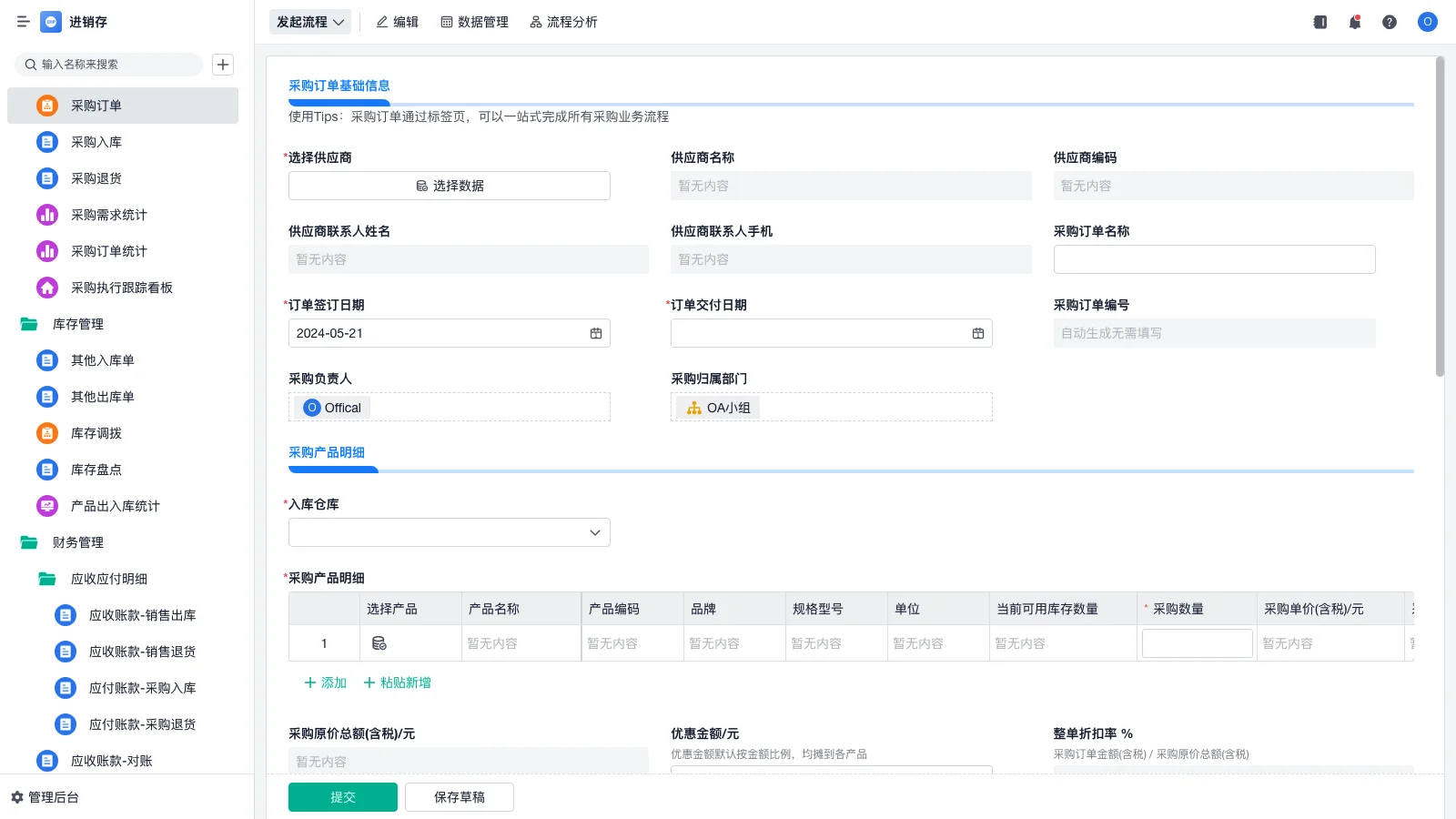Open the user avatar menu
1456x819 pixels.
point(1428,22)
